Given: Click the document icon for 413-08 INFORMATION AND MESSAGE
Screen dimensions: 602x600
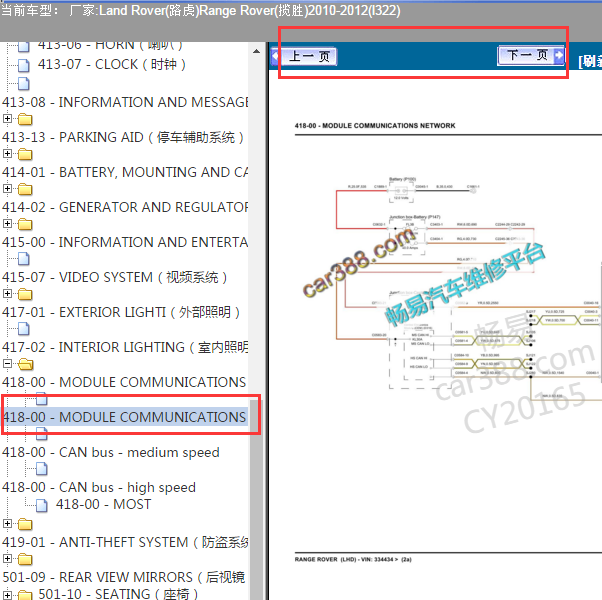Looking at the screenshot, I should click(24, 83).
